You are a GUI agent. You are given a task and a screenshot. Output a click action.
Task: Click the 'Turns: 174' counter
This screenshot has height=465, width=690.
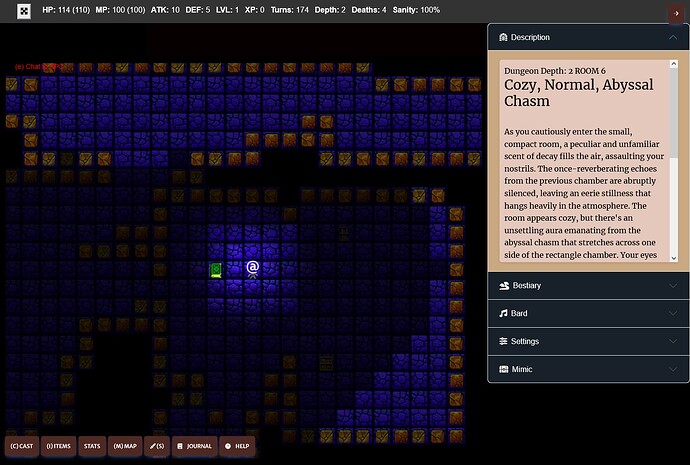(290, 10)
